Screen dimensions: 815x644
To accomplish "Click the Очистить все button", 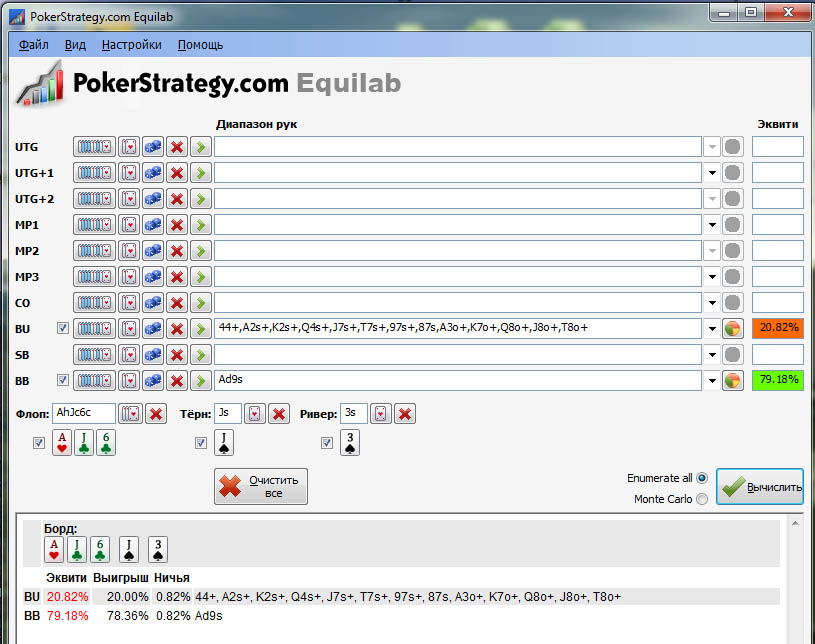I will pos(261,487).
